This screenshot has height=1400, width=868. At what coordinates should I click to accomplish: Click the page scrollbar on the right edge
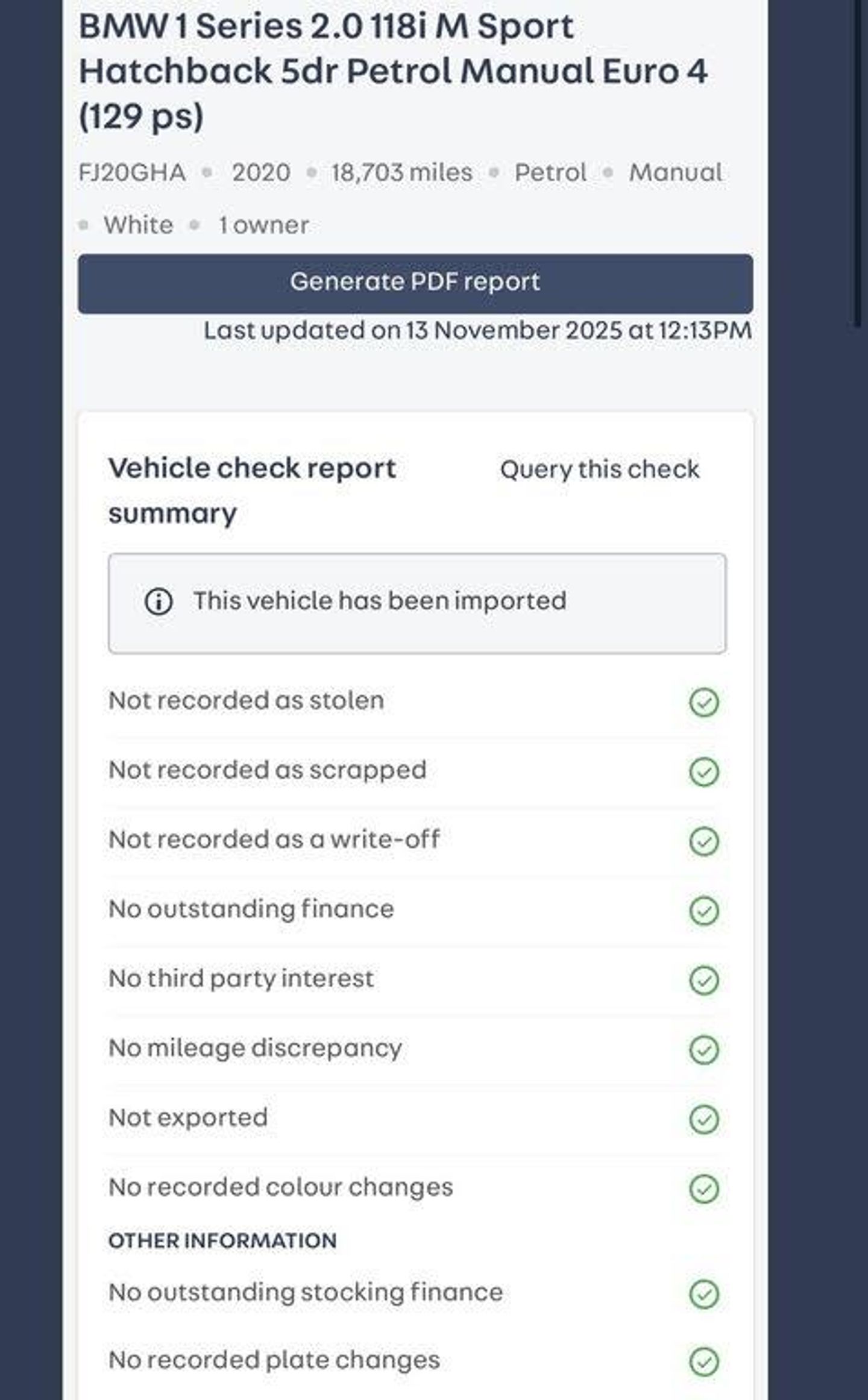pos(861,163)
